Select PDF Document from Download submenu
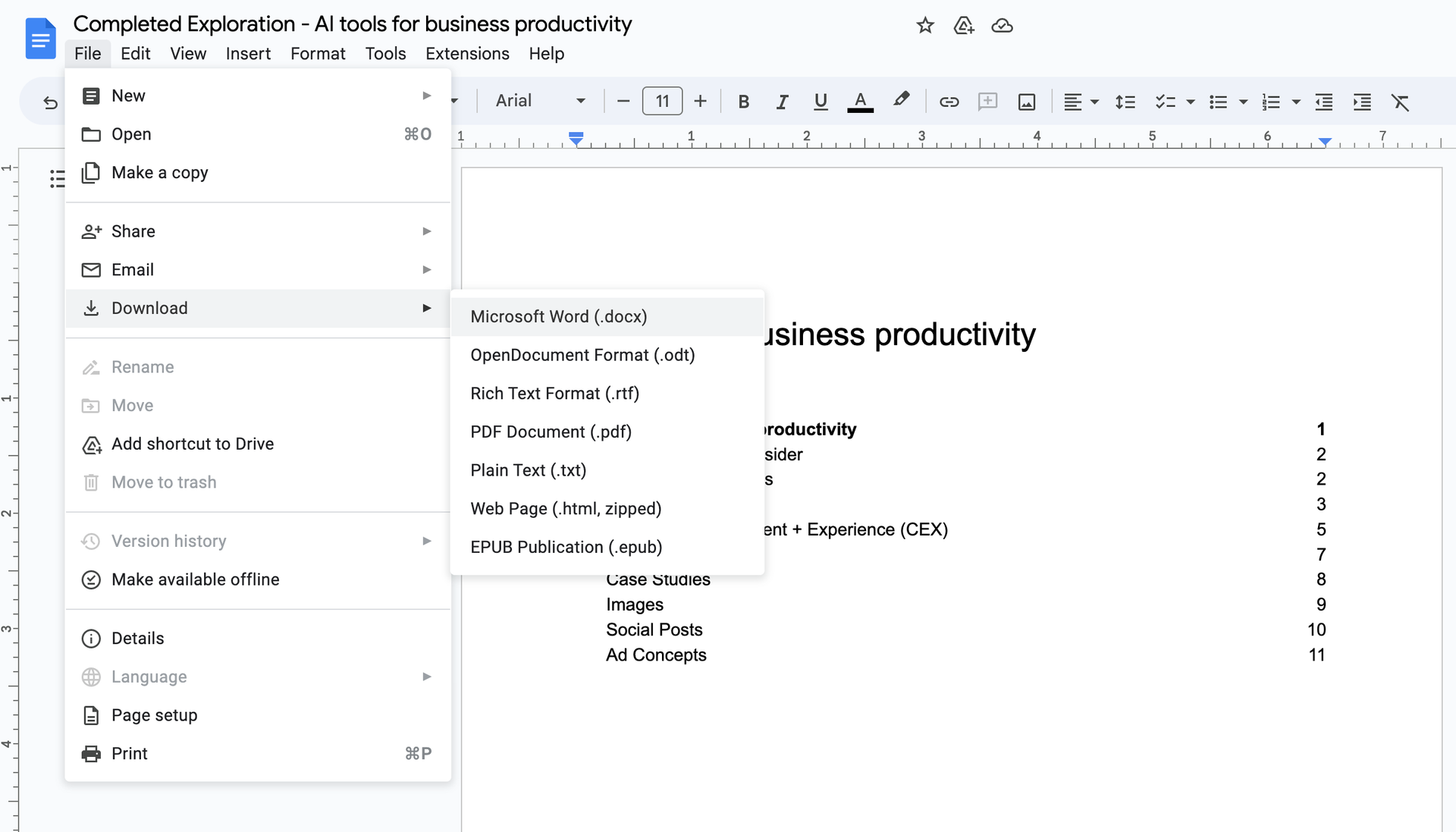The height and width of the screenshot is (832, 1456). [551, 432]
